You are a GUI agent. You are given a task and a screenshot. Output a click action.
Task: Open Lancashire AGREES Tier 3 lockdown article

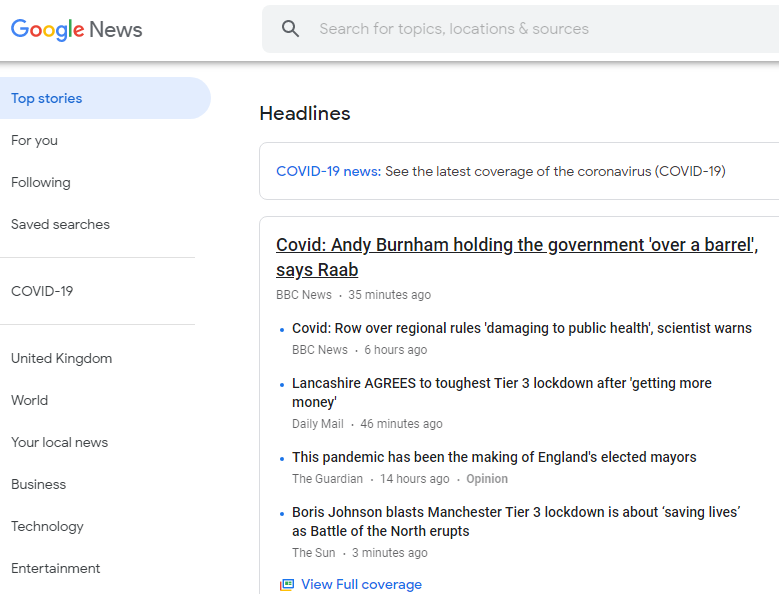click(x=502, y=392)
